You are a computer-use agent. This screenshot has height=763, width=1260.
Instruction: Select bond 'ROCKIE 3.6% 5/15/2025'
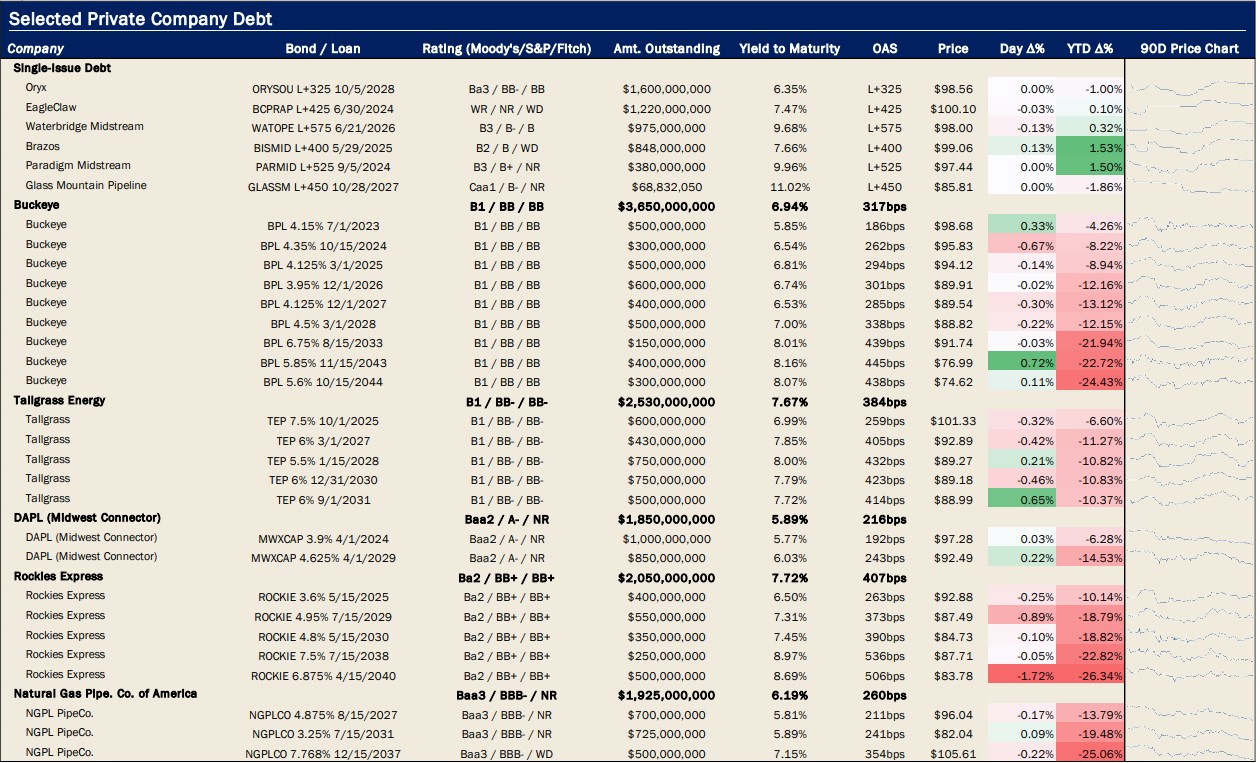tap(323, 598)
